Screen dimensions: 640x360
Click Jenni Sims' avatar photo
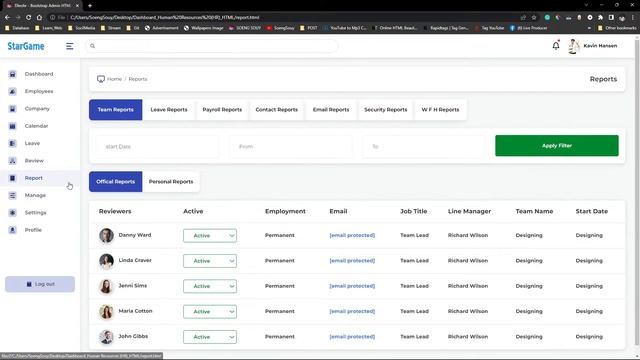106,286
